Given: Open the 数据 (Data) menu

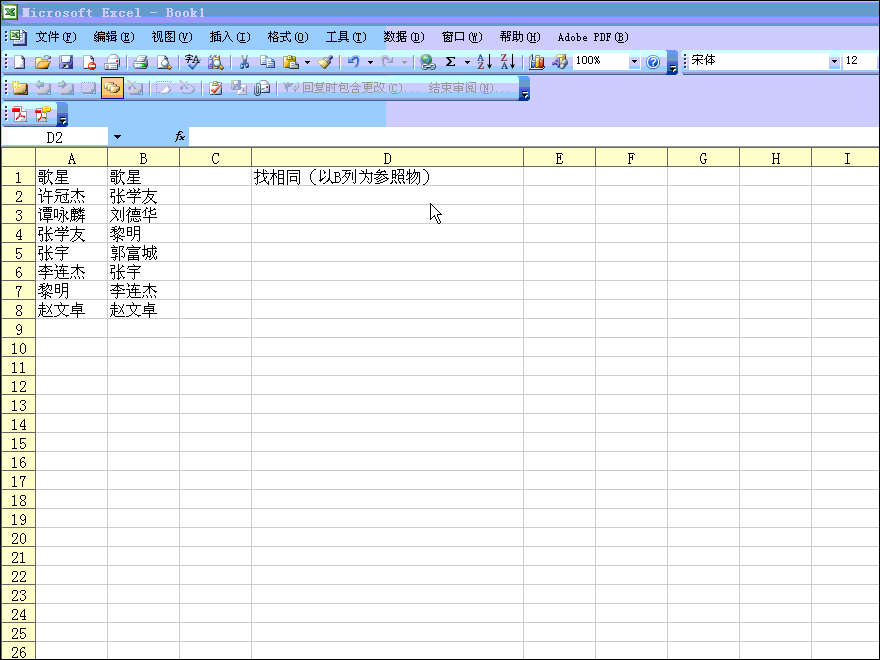Looking at the screenshot, I should [x=403, y=37].
